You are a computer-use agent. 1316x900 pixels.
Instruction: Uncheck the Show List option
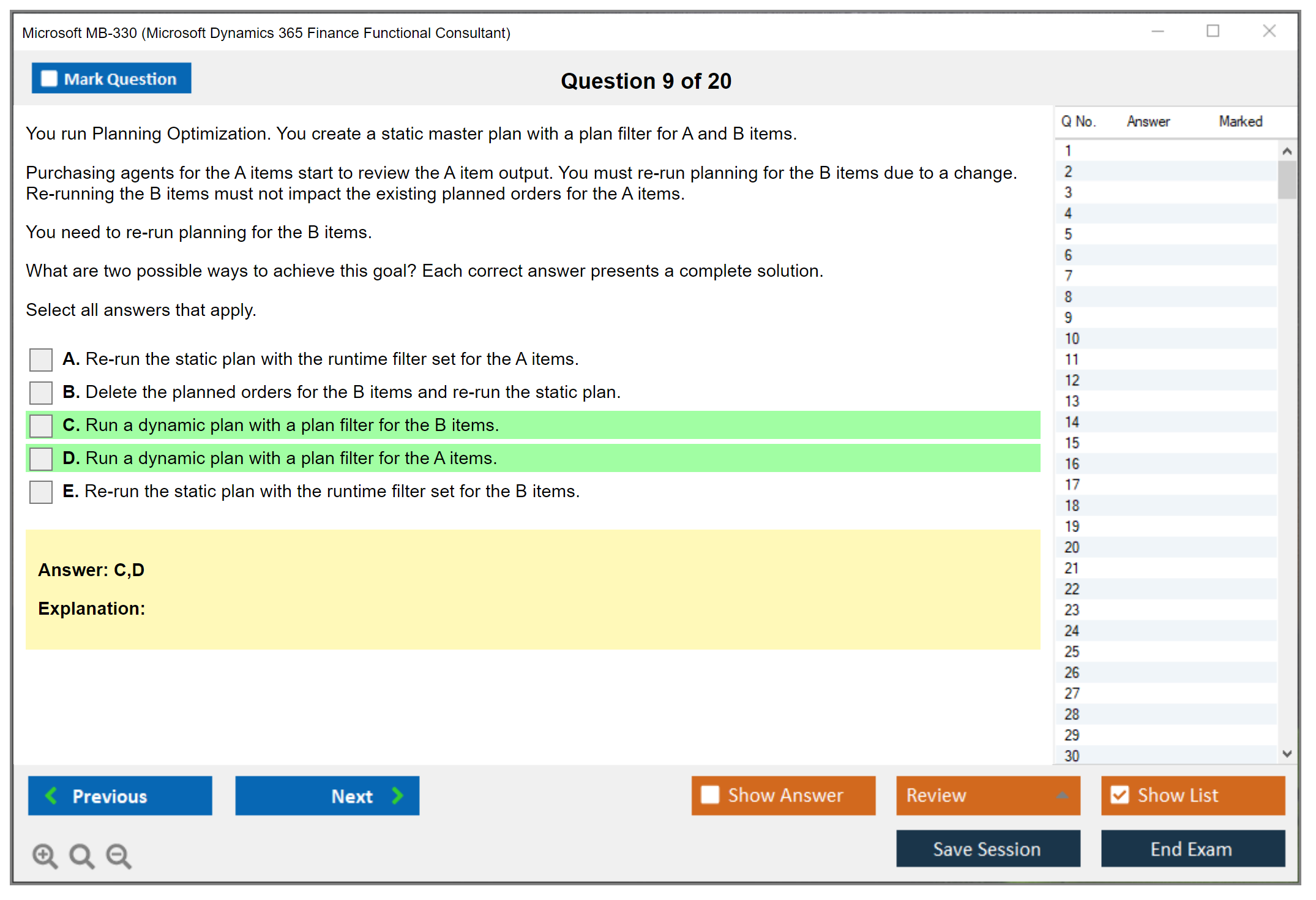click(1120, 795)
